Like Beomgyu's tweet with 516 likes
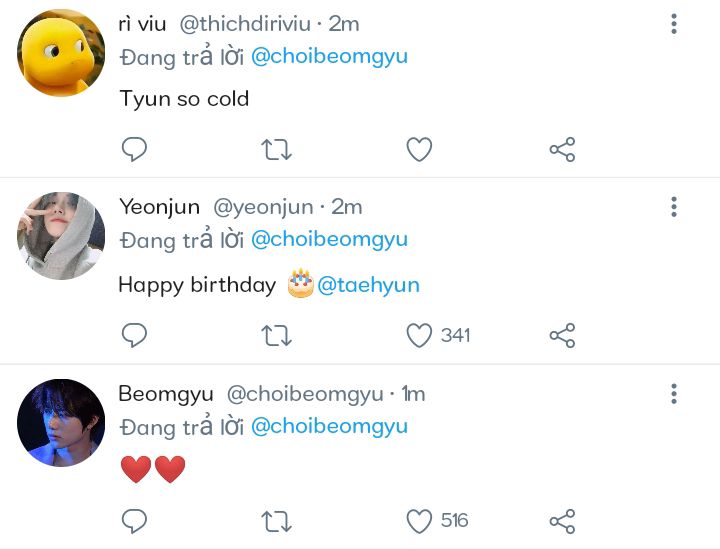720x549 pixels. pyautogui.click(x=419, y=521)
